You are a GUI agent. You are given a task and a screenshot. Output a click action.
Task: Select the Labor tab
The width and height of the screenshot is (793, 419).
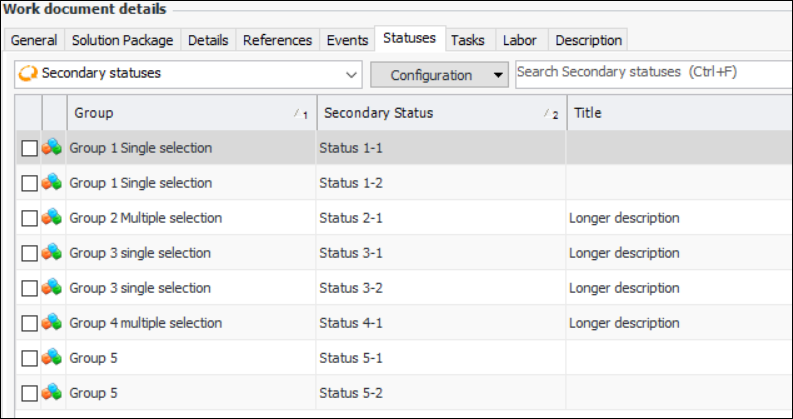point(520,40)
